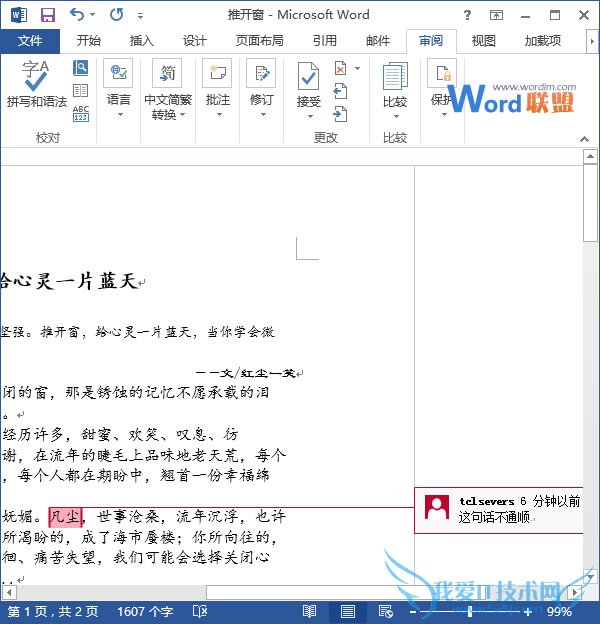This screenshot has width=600, height=624.
Task: Adjust the zoom slider handle
Action: click(470, 612)
